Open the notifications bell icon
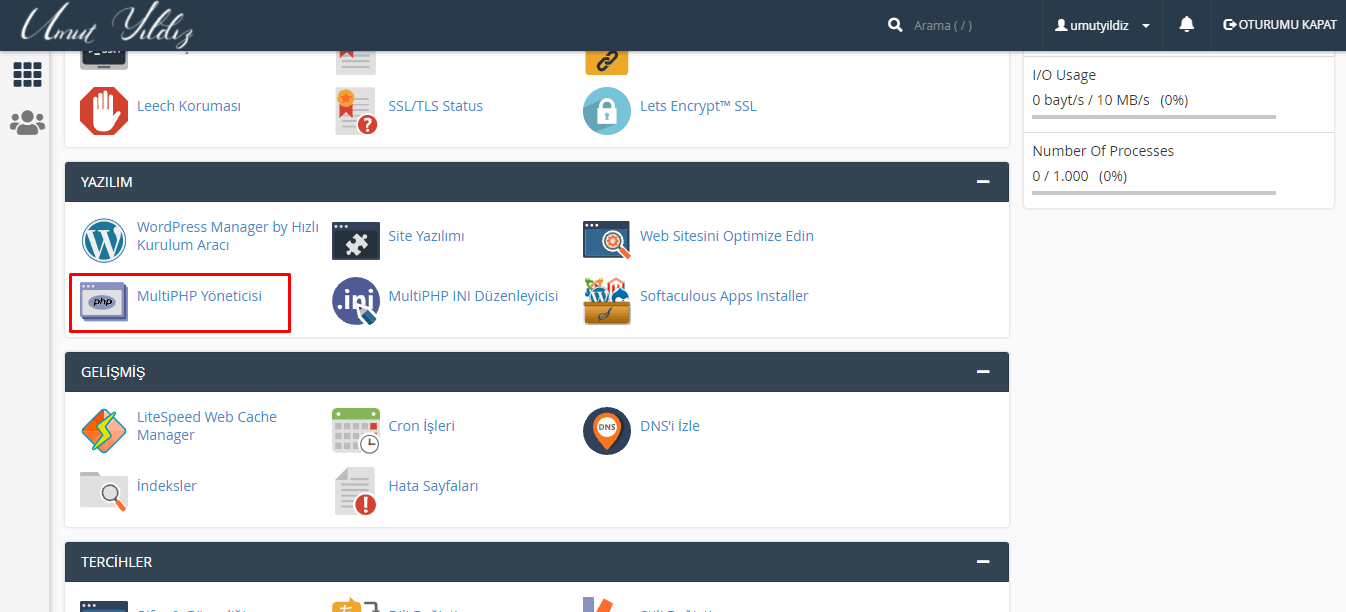The width and height of the screenshot is (1346, 612). (1187, 25)
